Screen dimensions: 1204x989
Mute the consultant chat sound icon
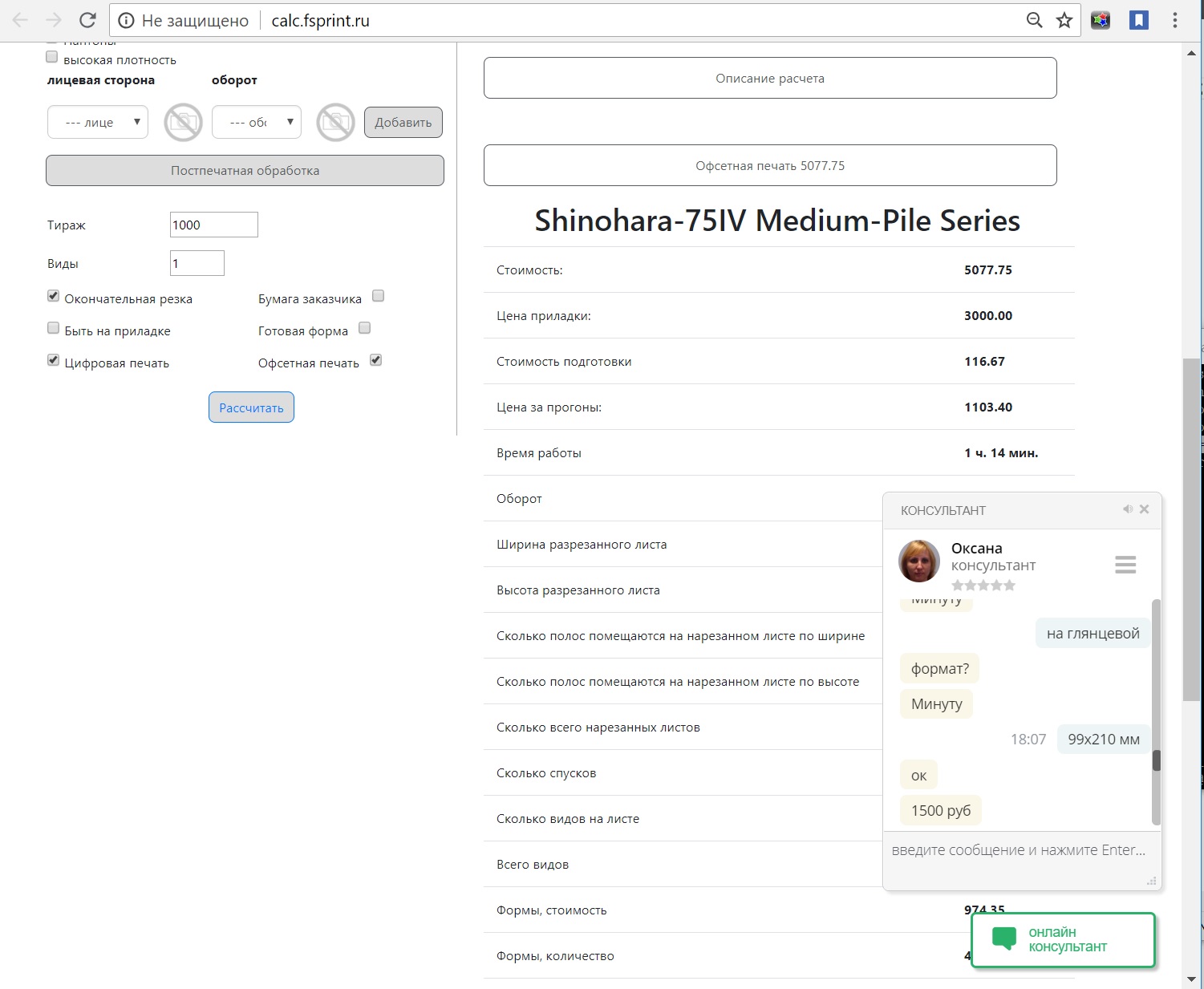click(1128, 509)
